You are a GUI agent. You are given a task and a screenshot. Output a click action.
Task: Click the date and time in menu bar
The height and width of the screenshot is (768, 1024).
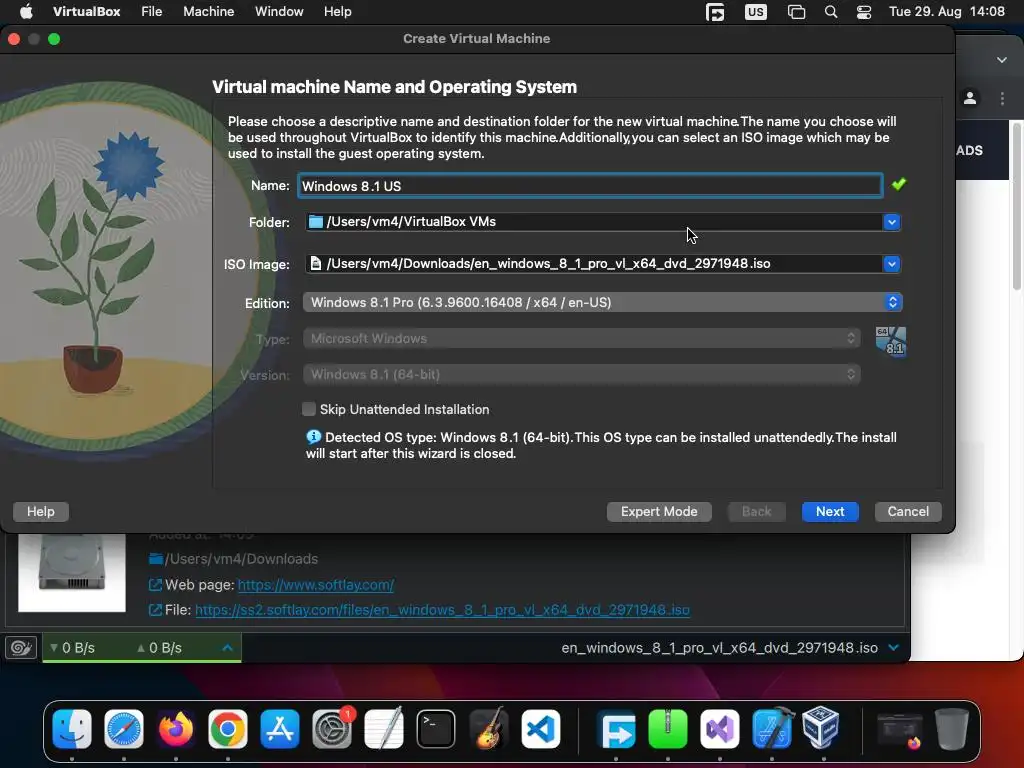coord(946,11)
